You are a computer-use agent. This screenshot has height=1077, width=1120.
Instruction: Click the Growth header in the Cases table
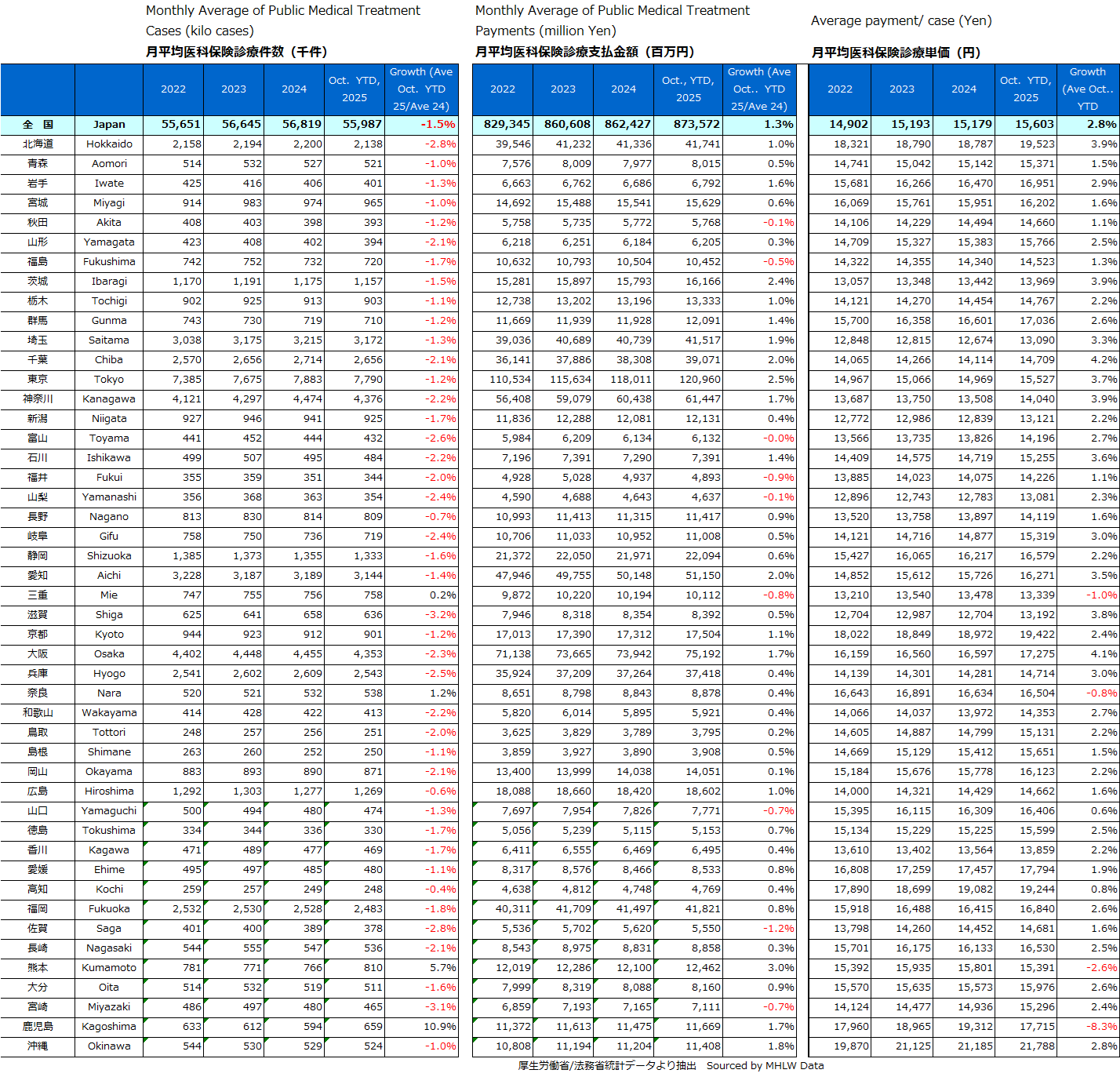tap(421, 89)
